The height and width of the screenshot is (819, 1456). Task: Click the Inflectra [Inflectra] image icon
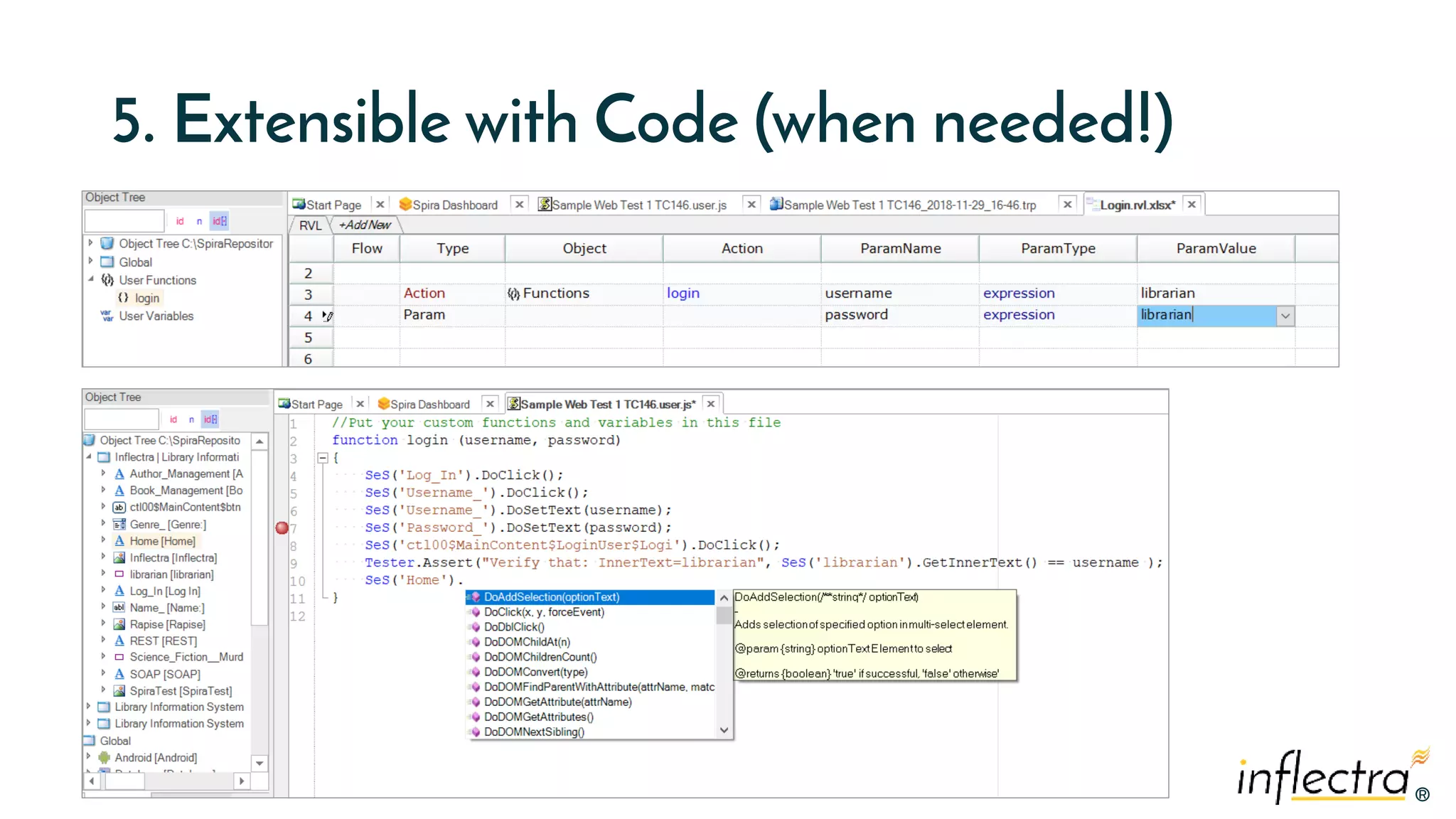pyautogui.click(x=119, y=558)
